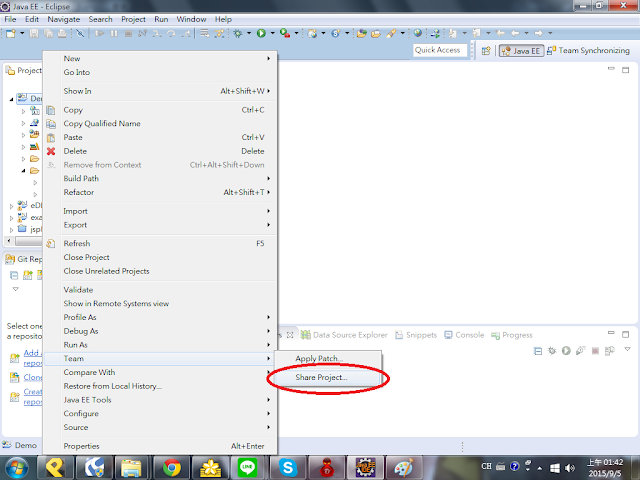Click the Resume icon in the toolbar
Screen dimensions: 640x480
99,33
